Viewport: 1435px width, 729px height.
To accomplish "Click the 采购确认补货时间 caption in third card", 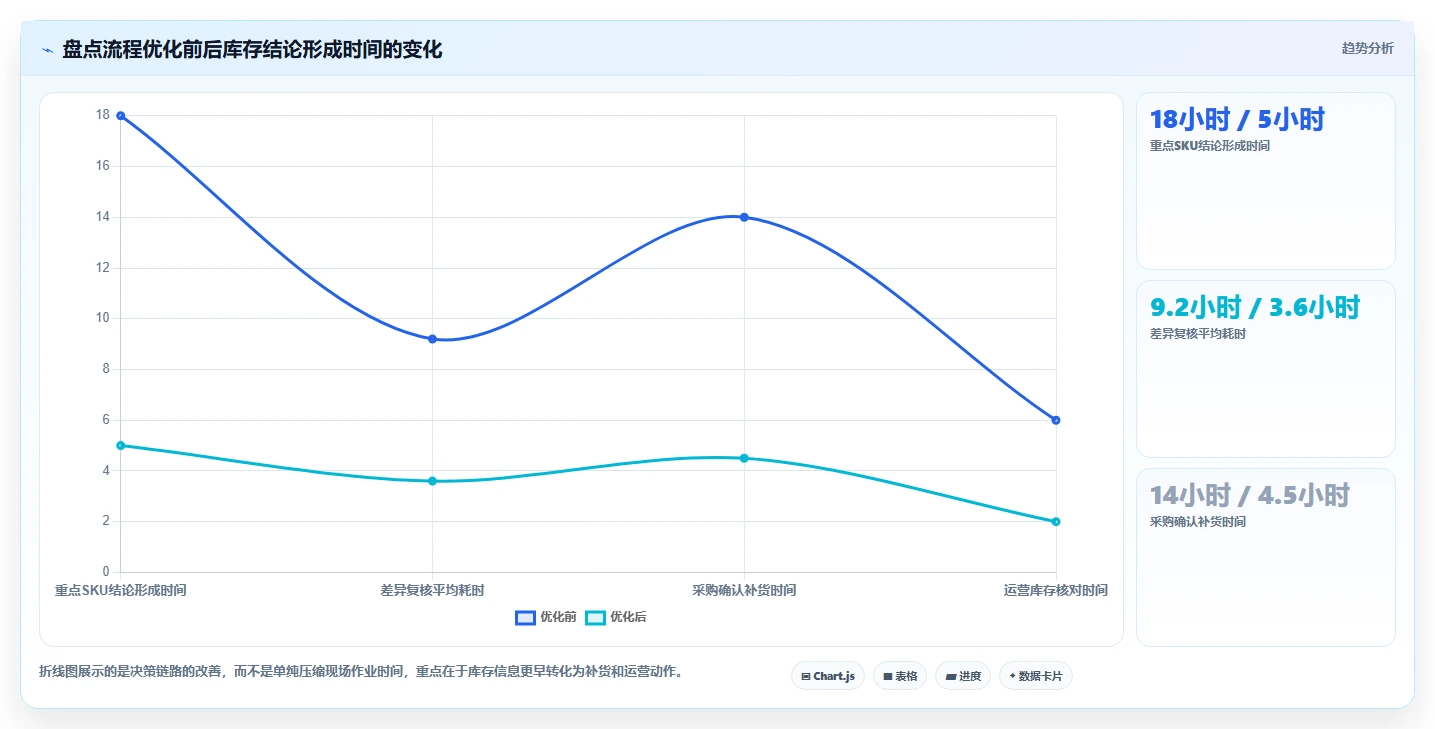I will pos(1198,522).
